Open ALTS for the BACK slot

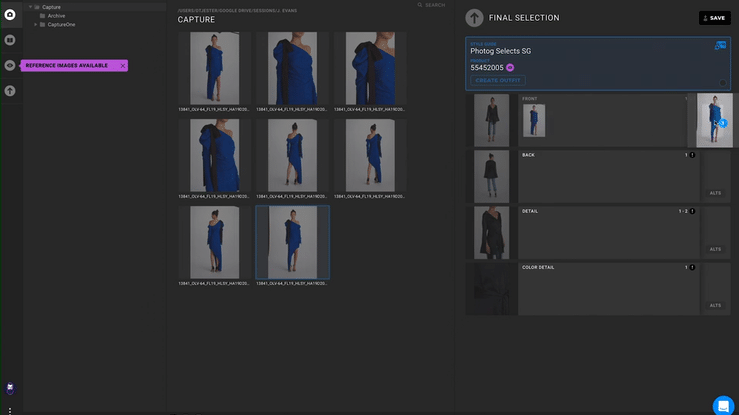pos(715,192)
